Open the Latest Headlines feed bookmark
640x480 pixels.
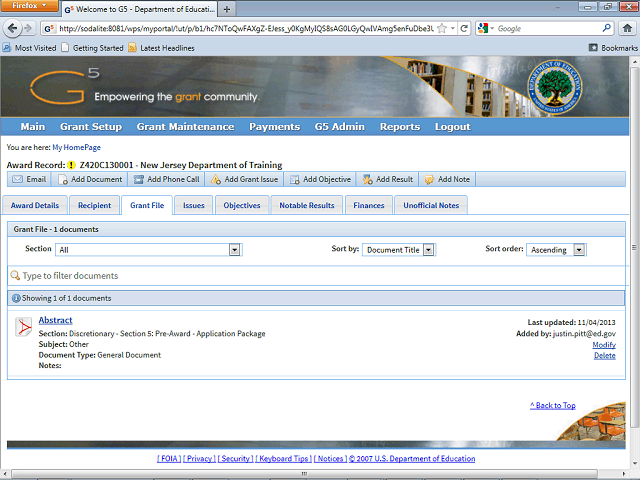pos(161,48)
